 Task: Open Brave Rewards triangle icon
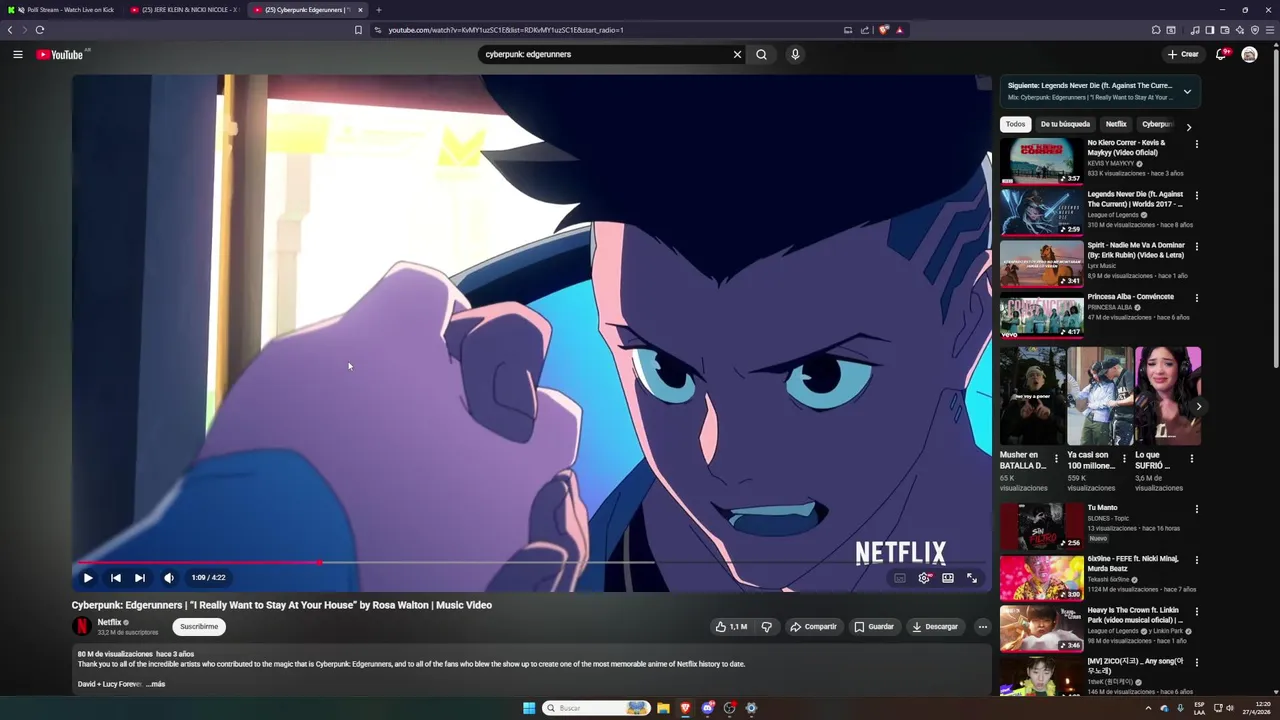[x=899, y=30]
